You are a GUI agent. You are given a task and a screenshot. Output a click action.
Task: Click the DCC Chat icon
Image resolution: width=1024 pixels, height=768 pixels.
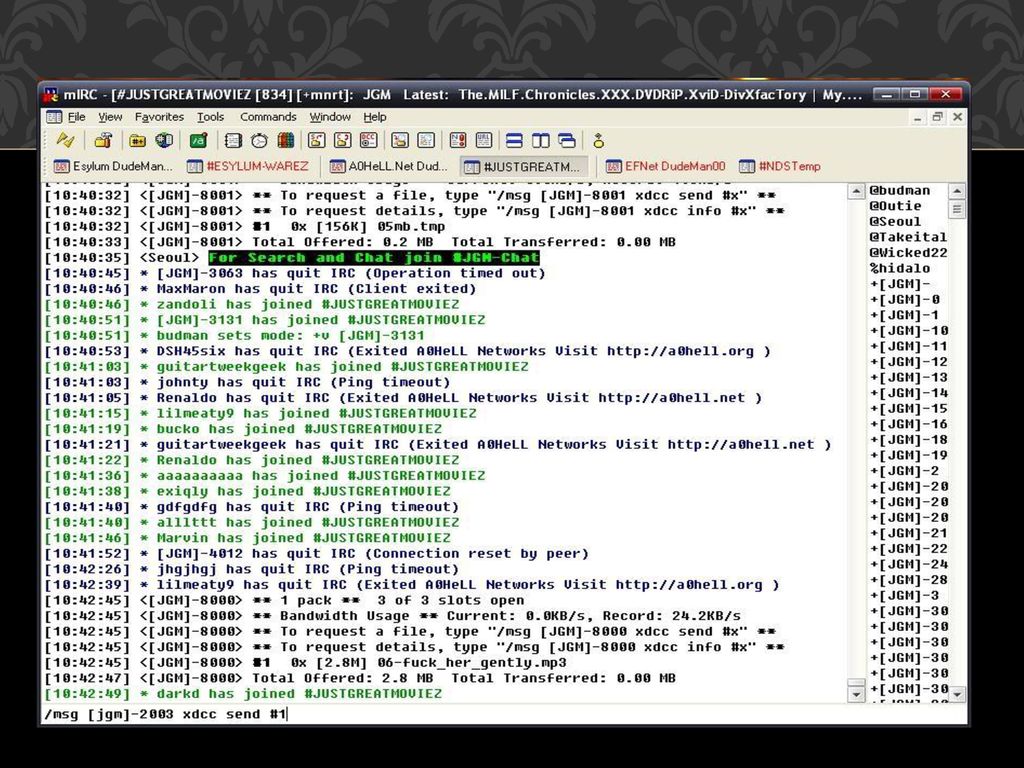342,140
